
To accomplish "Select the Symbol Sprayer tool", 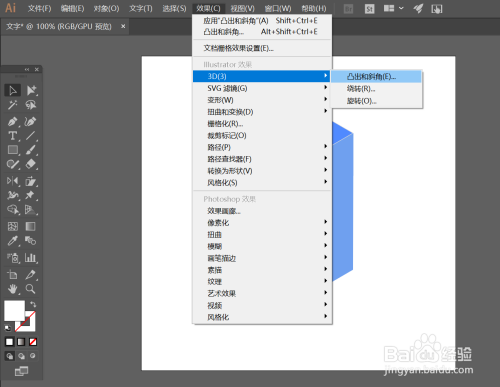I will [x=13, y=258].
